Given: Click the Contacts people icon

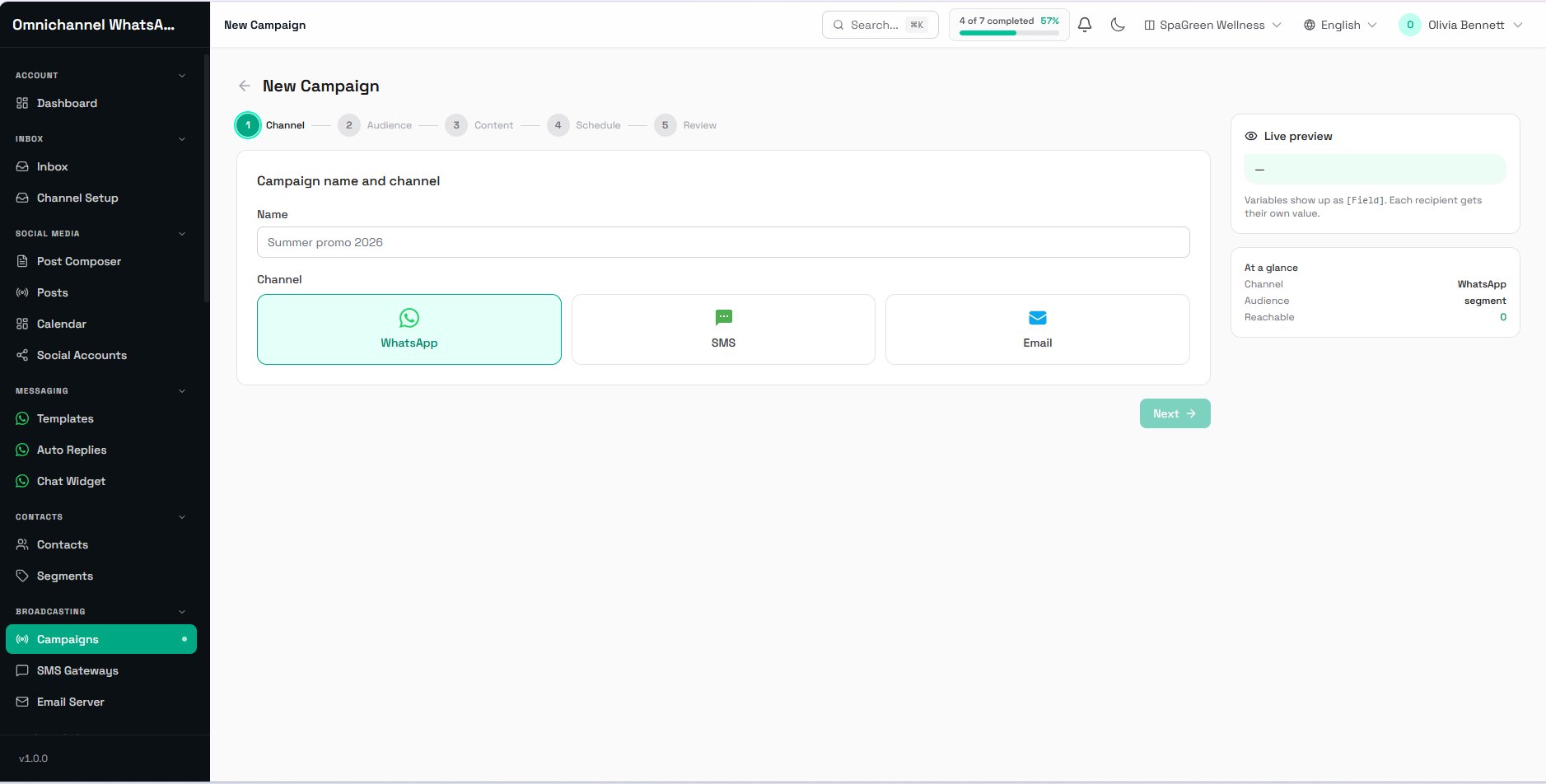Looking at the screenshot, I should coord(22,544).
